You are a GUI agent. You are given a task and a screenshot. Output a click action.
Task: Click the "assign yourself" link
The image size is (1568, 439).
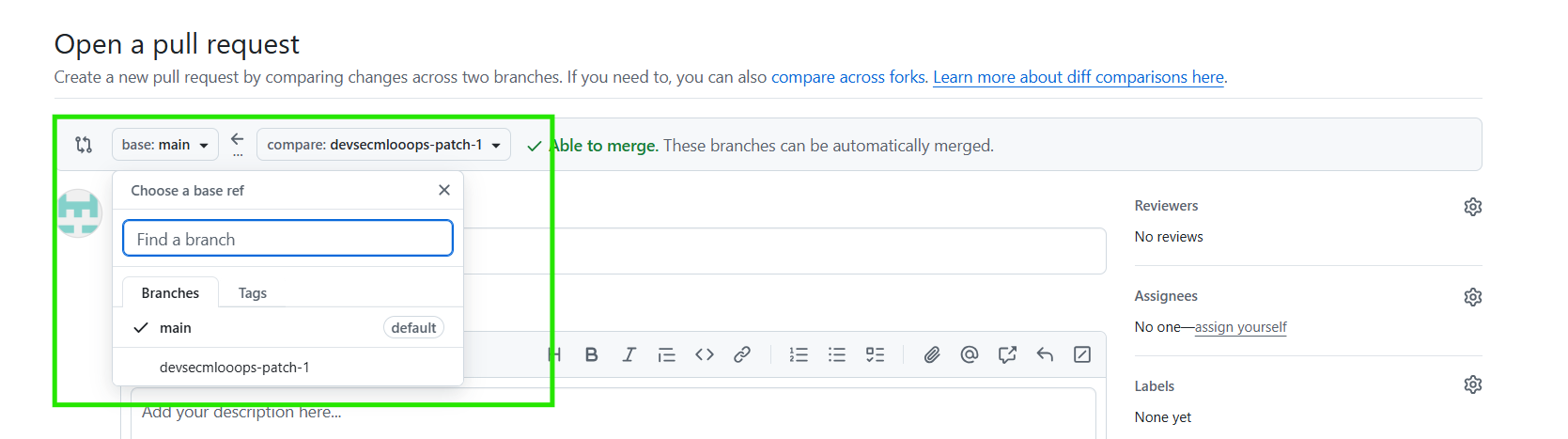1240,327
